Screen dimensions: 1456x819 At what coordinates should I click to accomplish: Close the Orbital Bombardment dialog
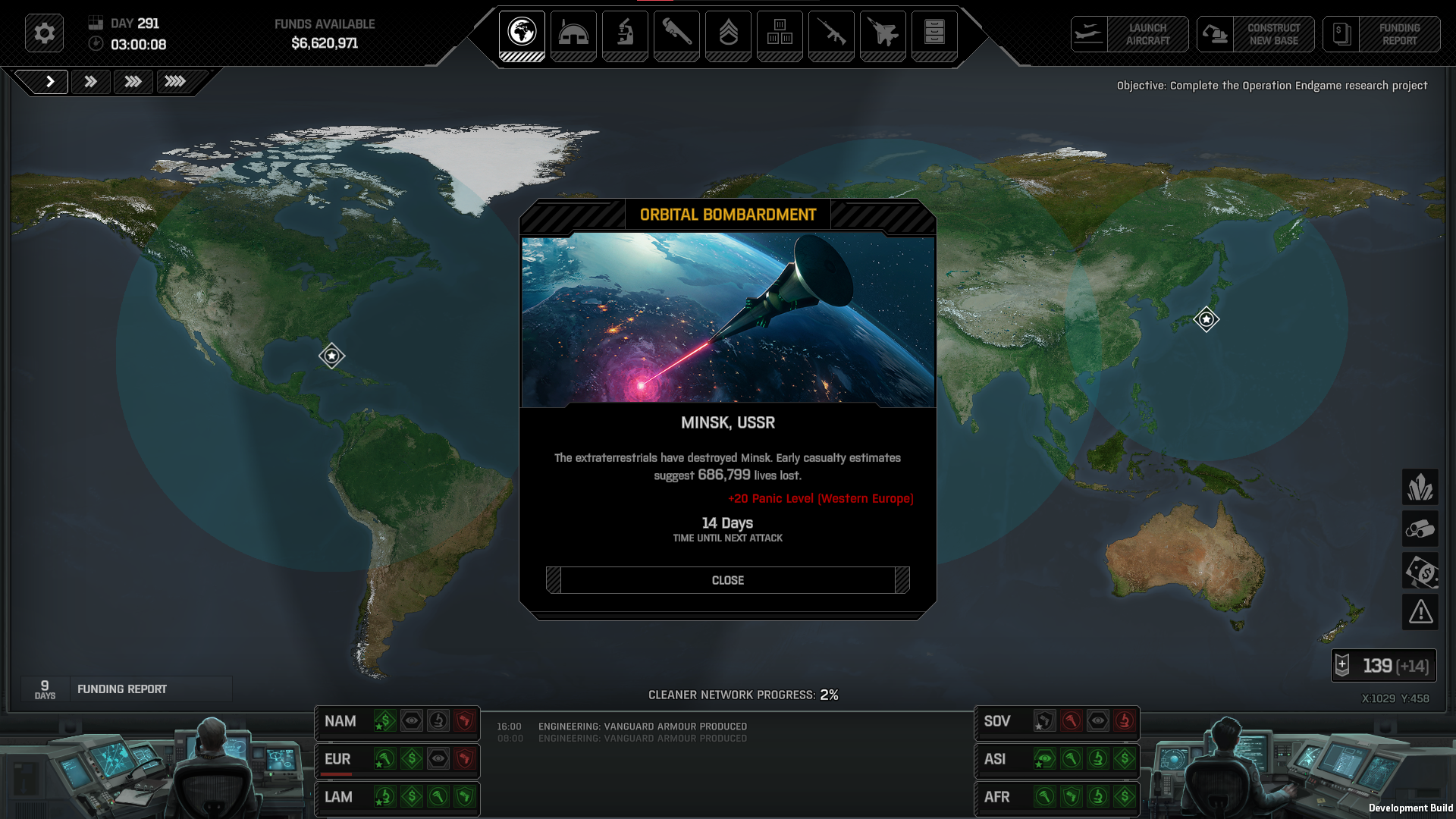[728, 580]
